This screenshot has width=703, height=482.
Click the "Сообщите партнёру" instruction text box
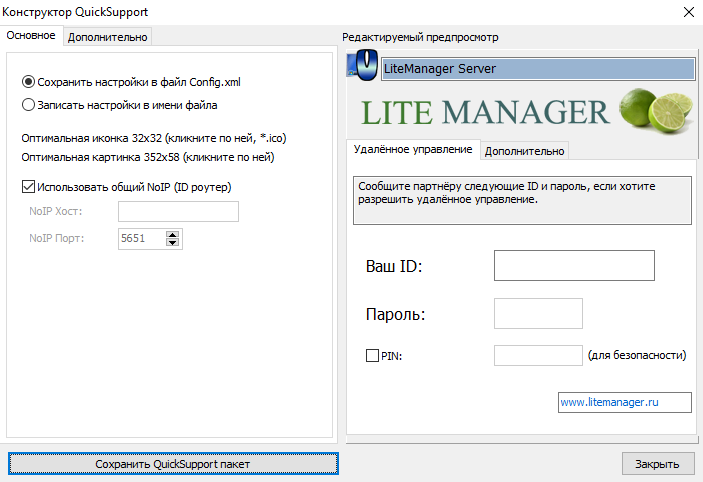pyautogui.click(x=522, y=200)
